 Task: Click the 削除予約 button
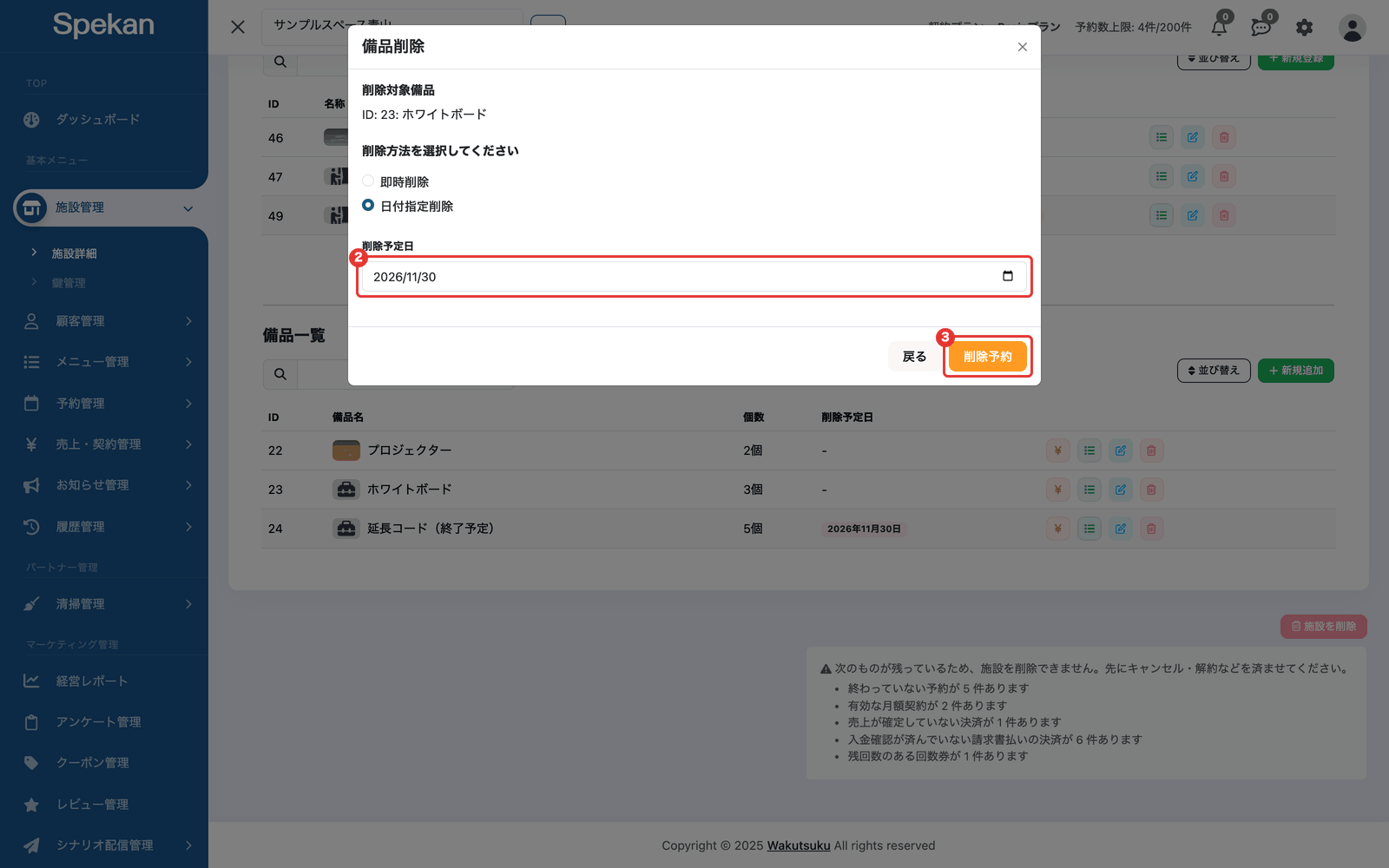coord(988,357)
